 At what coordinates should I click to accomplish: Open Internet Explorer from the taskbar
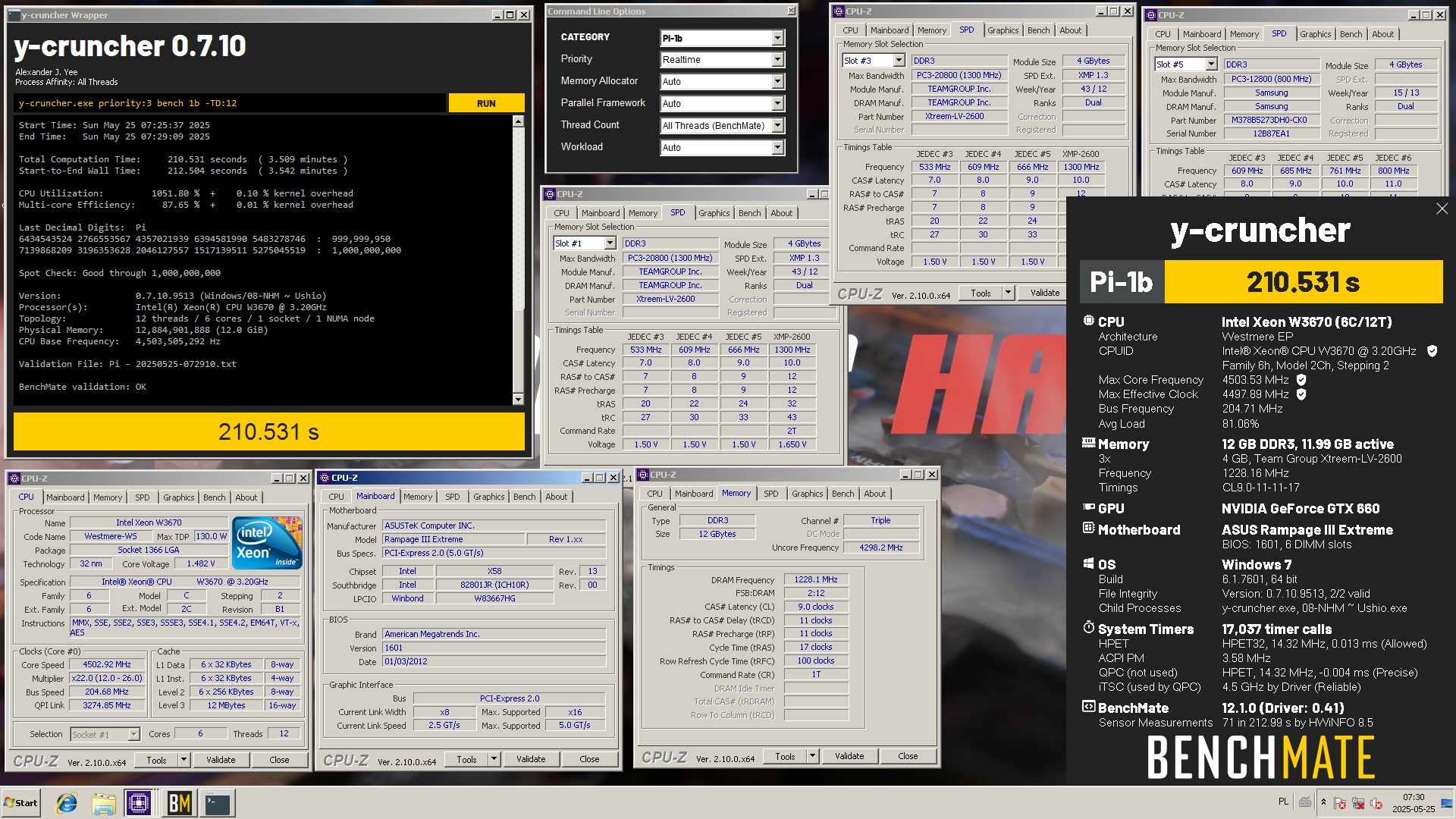tap(67, 803)
